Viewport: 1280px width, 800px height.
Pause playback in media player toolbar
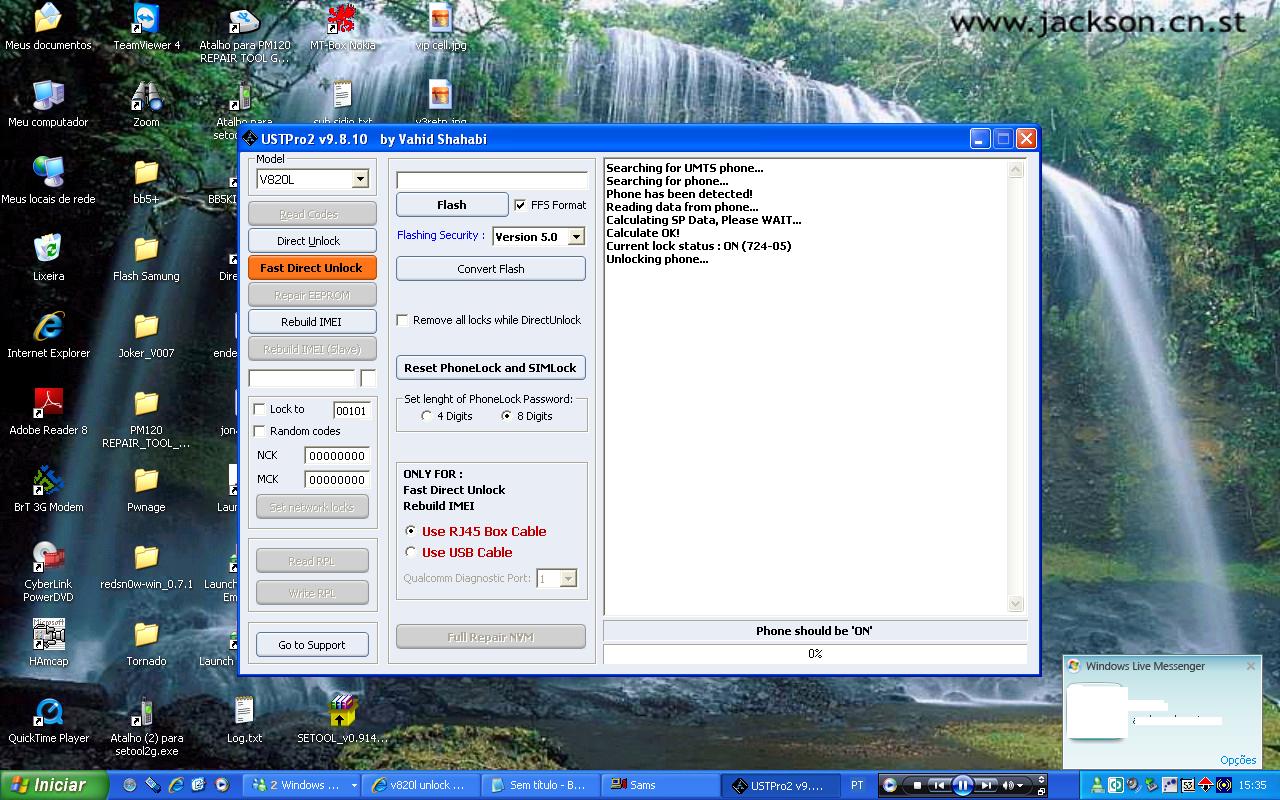click(x=962, y=785)
